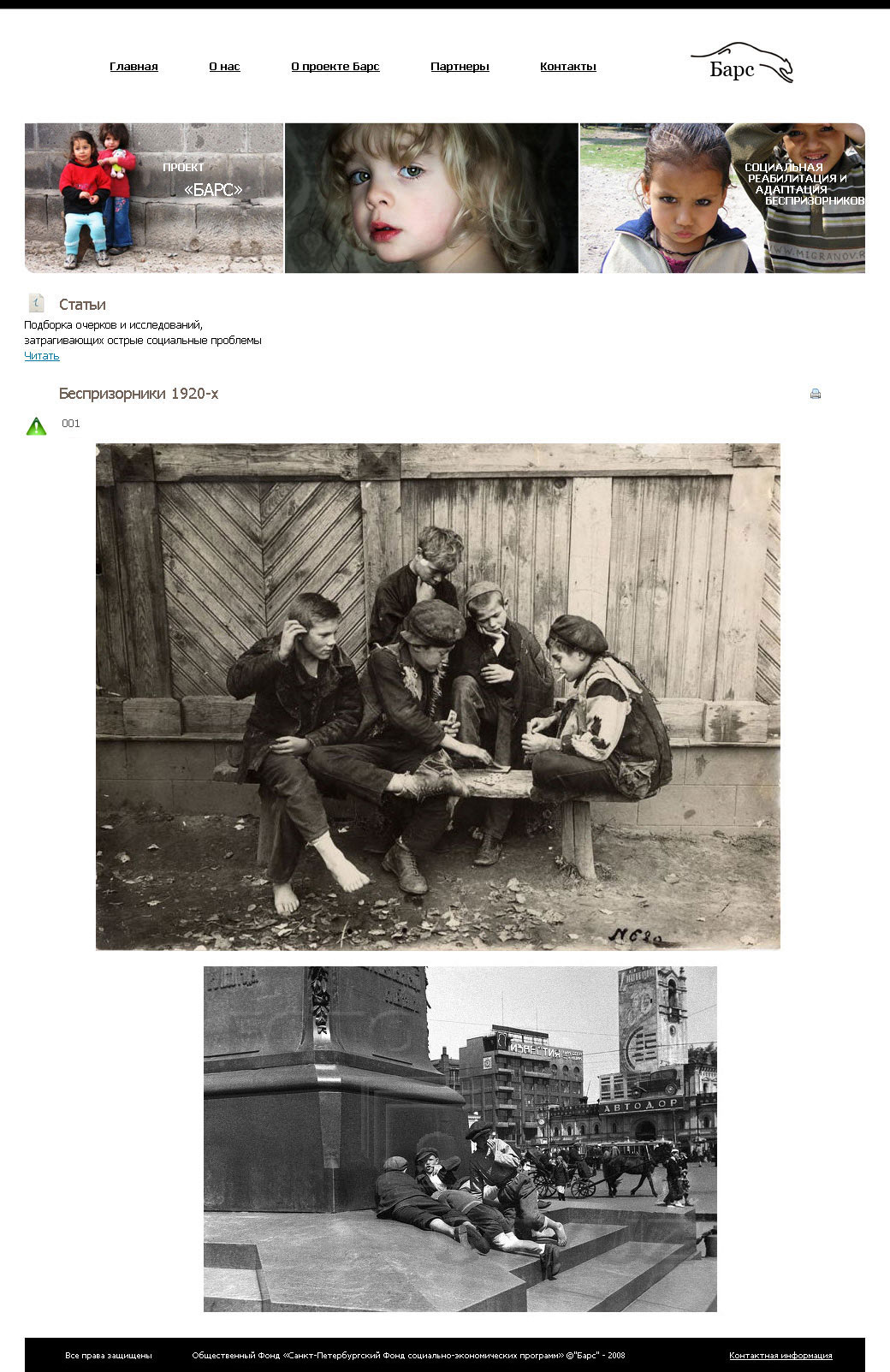This screenshot has width=890, height=1372.
Task: Click the green warning triangle icon
Action: pos(36,426)
